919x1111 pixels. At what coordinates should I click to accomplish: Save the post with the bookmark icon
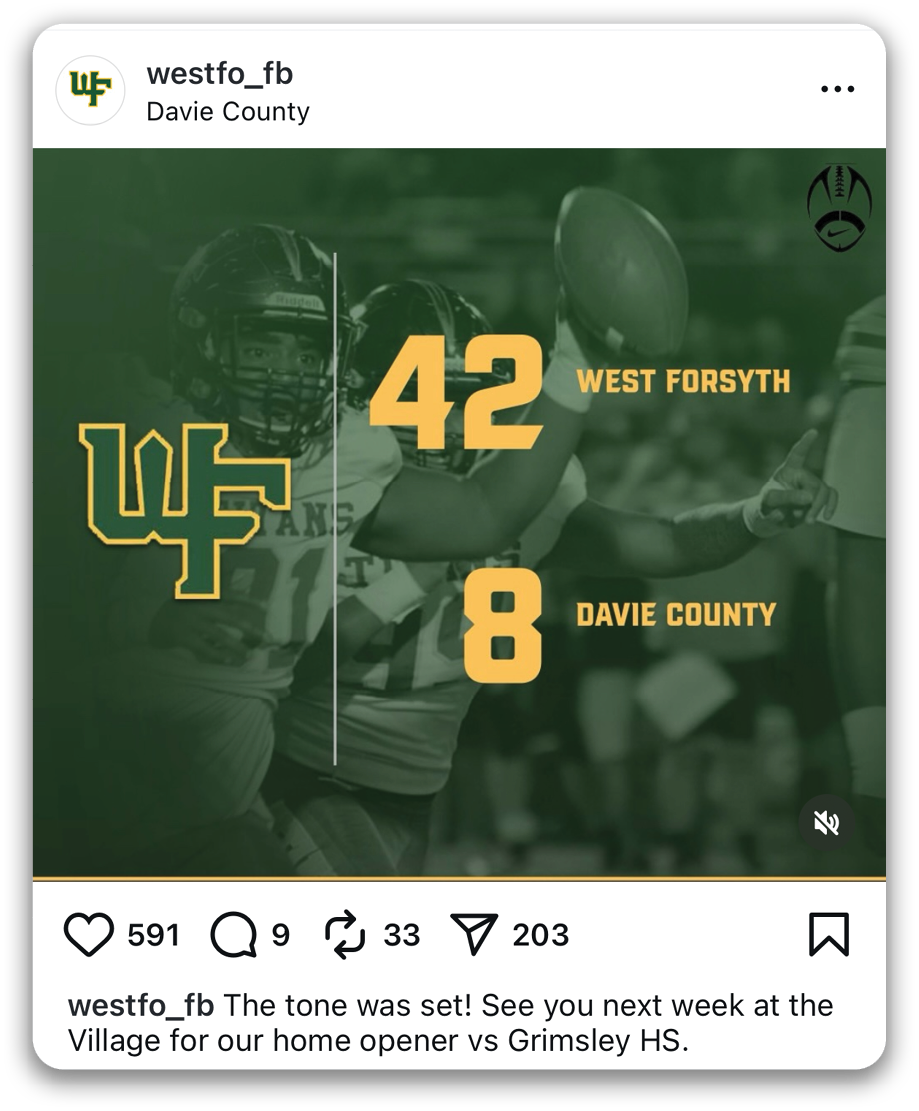pos(828,935)
